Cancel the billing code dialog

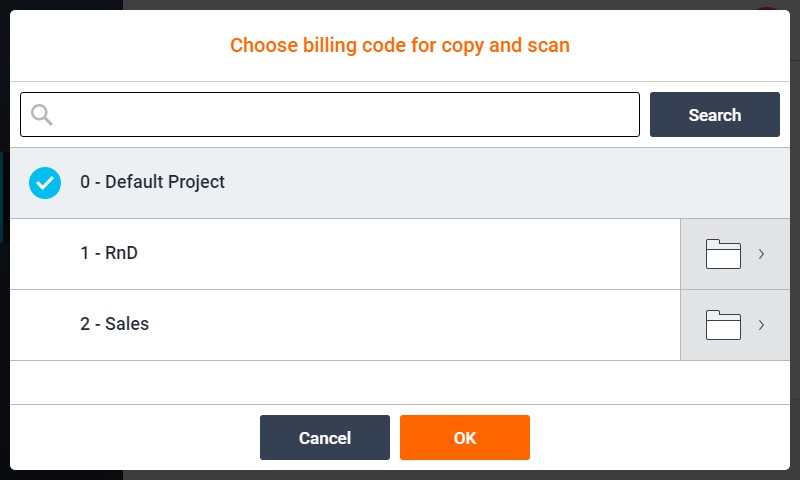pyautogui.click(x=325, y=438)
